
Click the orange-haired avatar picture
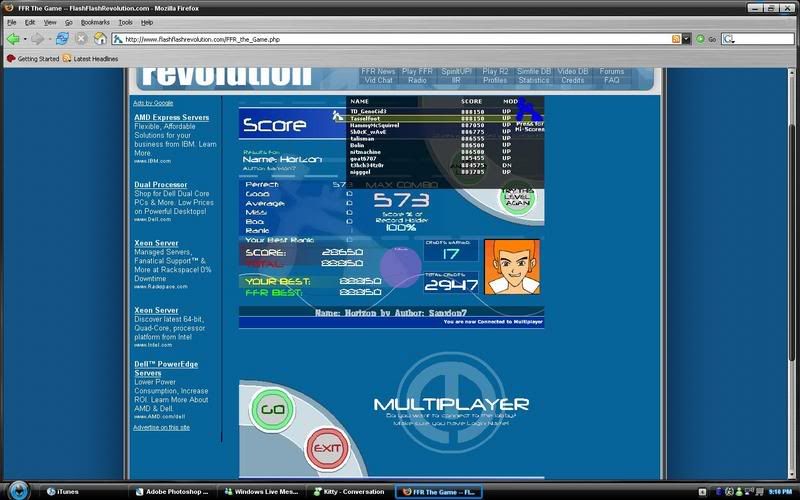pos(511,267)
